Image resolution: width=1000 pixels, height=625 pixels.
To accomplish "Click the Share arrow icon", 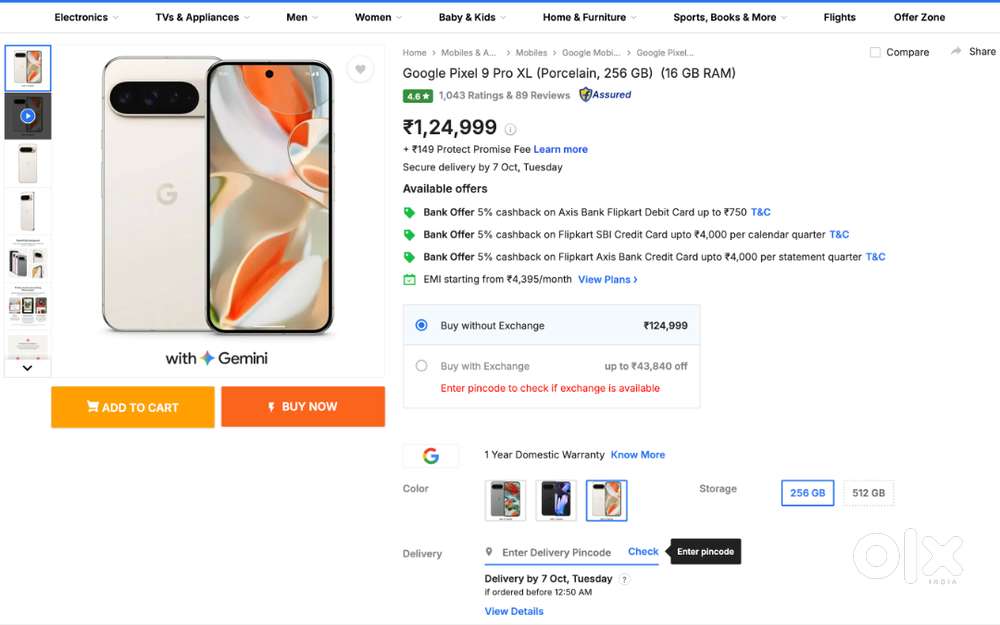I will [956, 52].
